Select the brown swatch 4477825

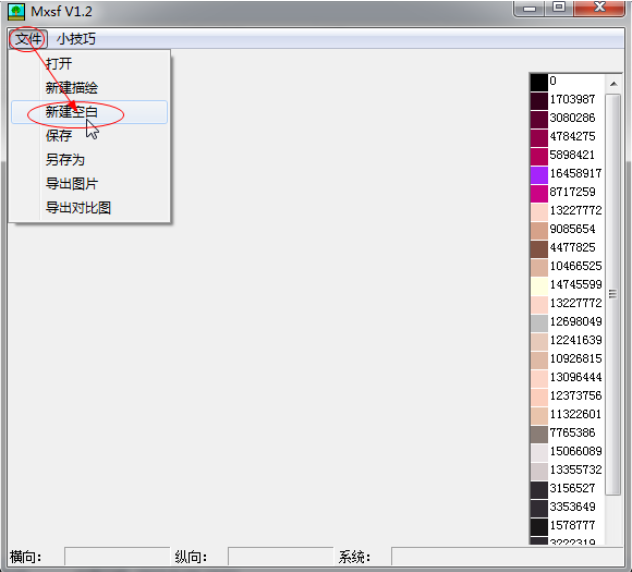tap(539, 248)
